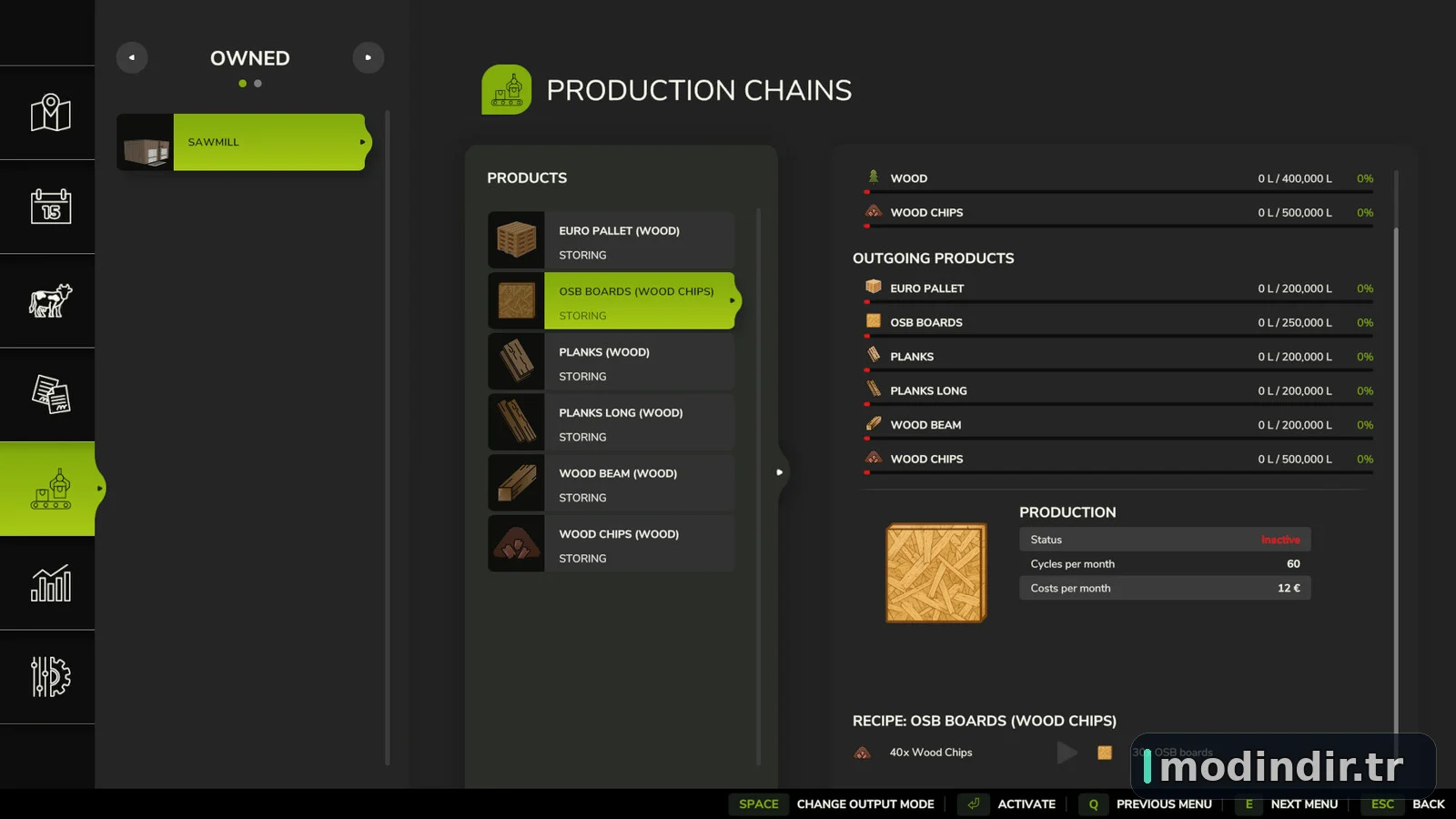Screen dimensions: 1456x819
Task: Select the Euro Pallet (Wood) production
Action: tap(612, 240)
